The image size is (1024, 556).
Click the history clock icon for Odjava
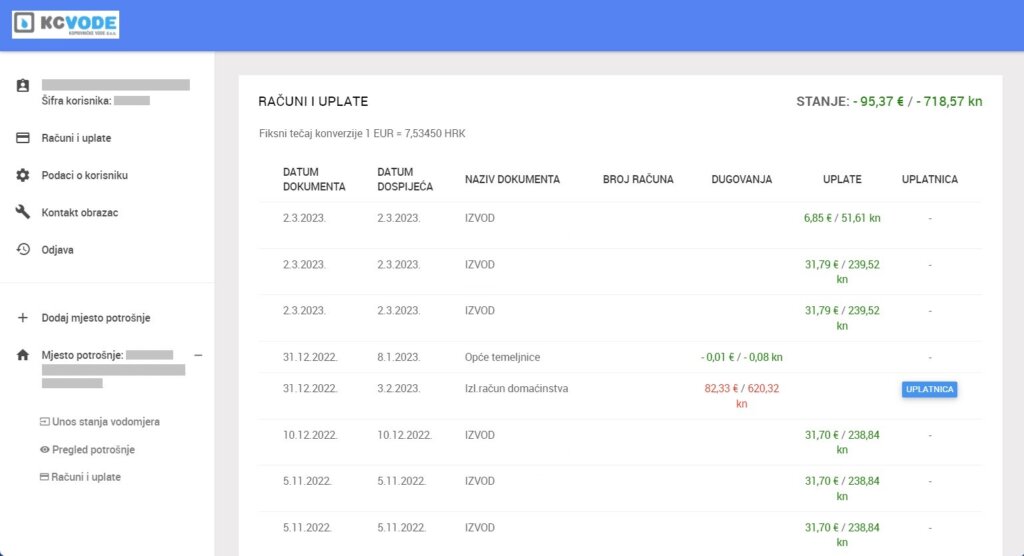click(x=23, y=249)
